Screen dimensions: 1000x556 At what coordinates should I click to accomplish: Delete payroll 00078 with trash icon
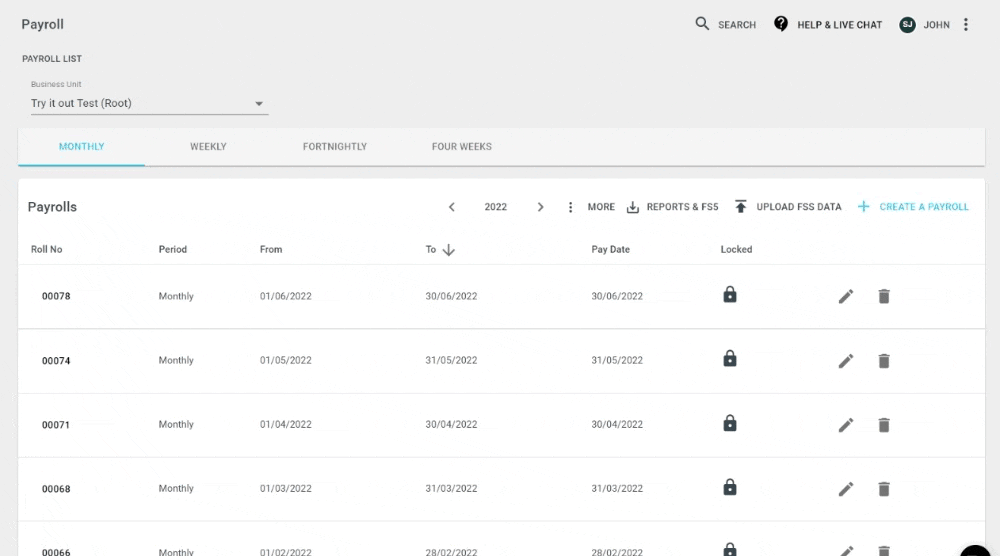click(884, 296)
